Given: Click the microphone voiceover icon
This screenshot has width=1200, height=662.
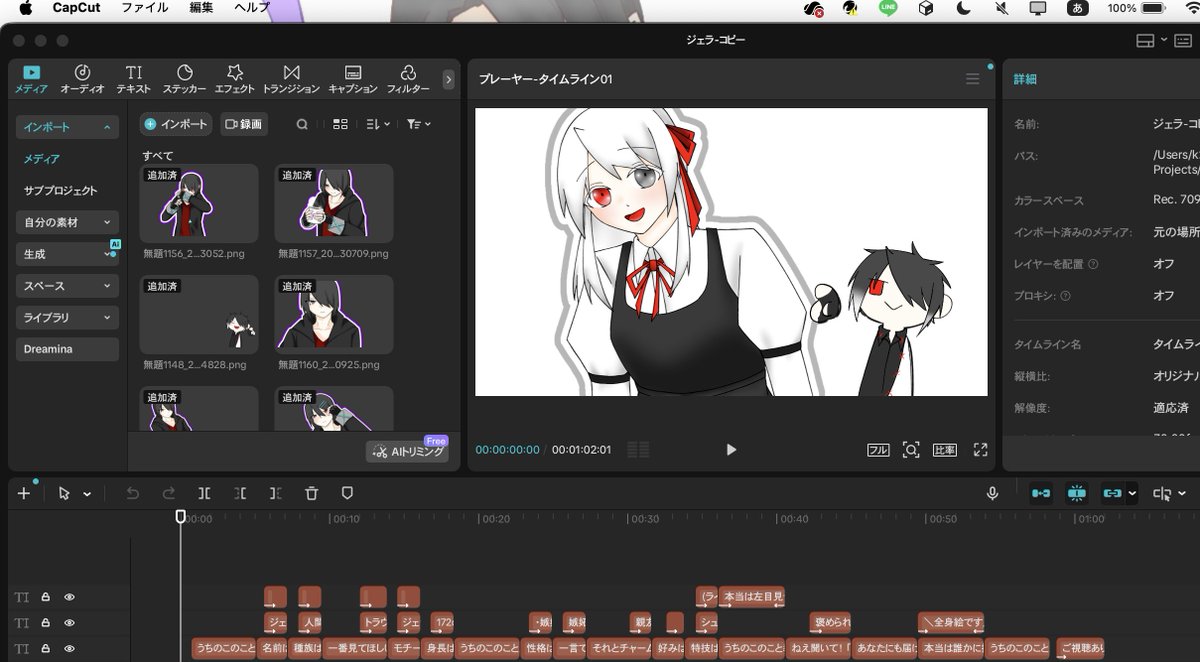Looking at the screenshot, I should click(993, 493).
